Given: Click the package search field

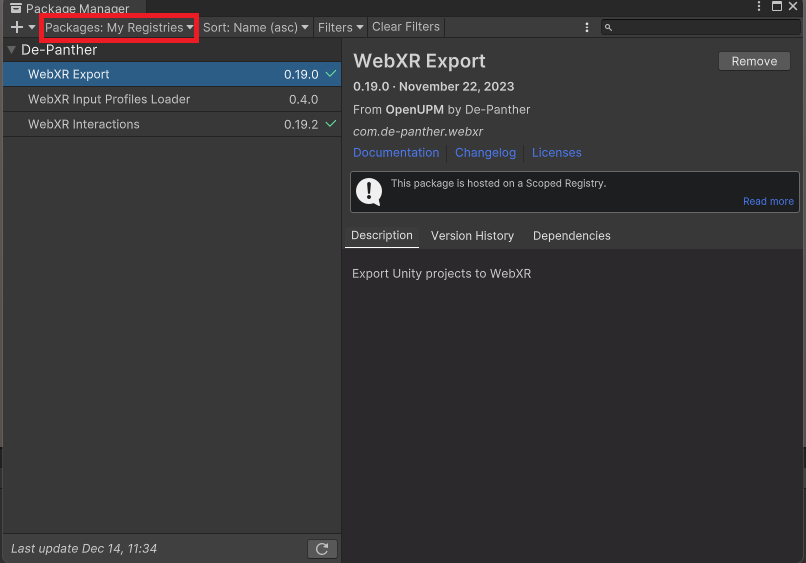Looking at the screenshot, I should (700, 27).
